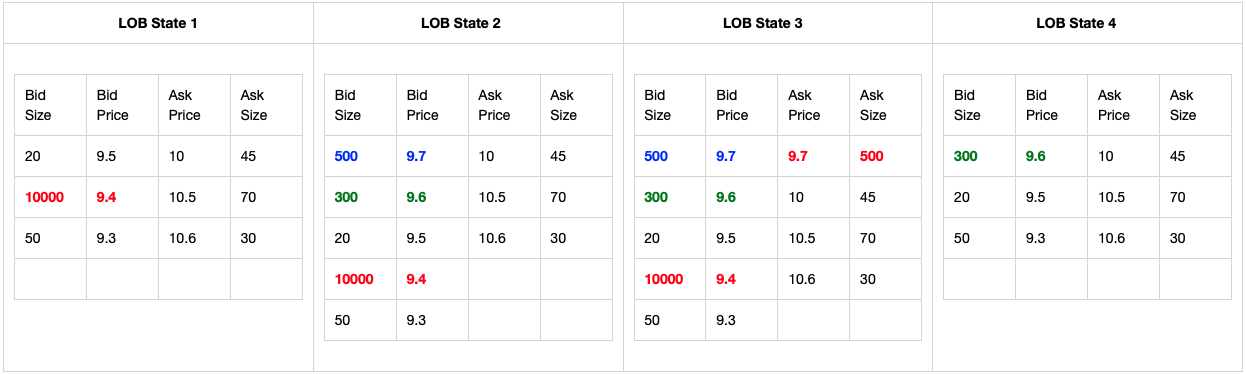The width and height of the screenshot is (1246, 374).
Task: Select the LOB State 2 header cell
Action: click(x=468, y=23)
